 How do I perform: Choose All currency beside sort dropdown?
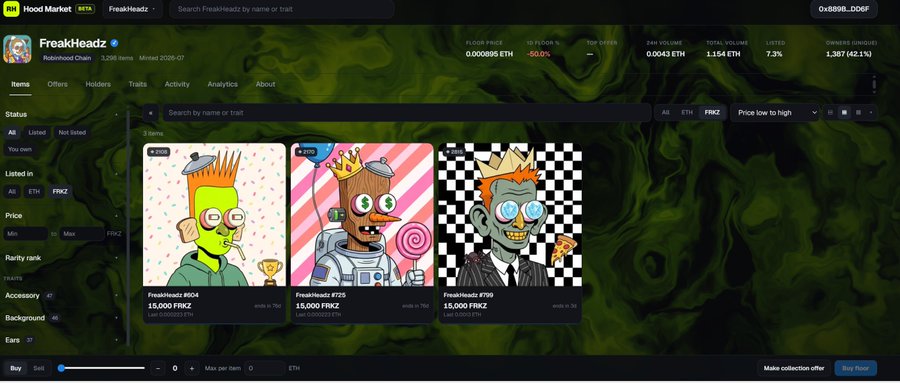[665, 113]
